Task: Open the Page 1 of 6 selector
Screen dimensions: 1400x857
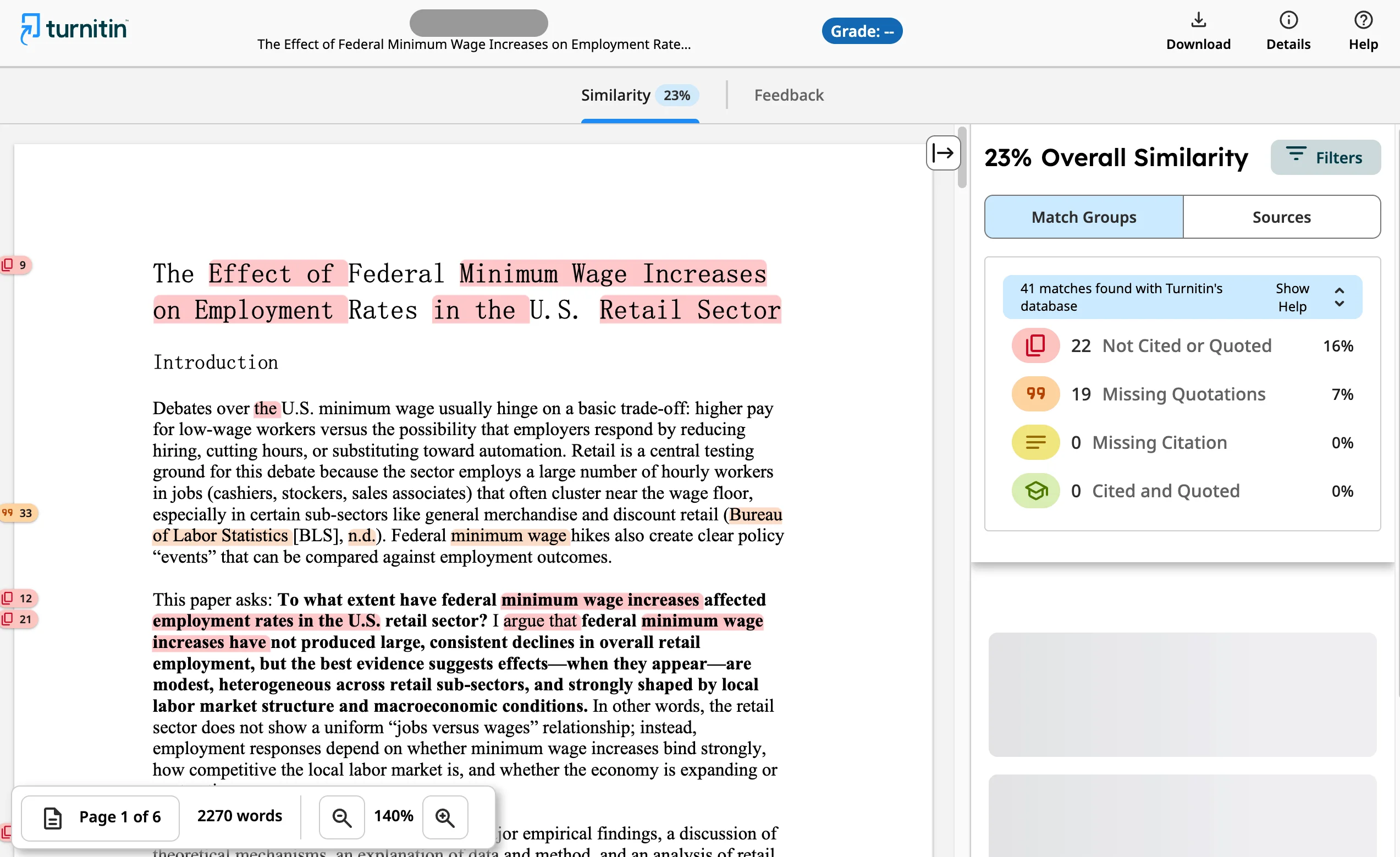Action: point(101,817)
